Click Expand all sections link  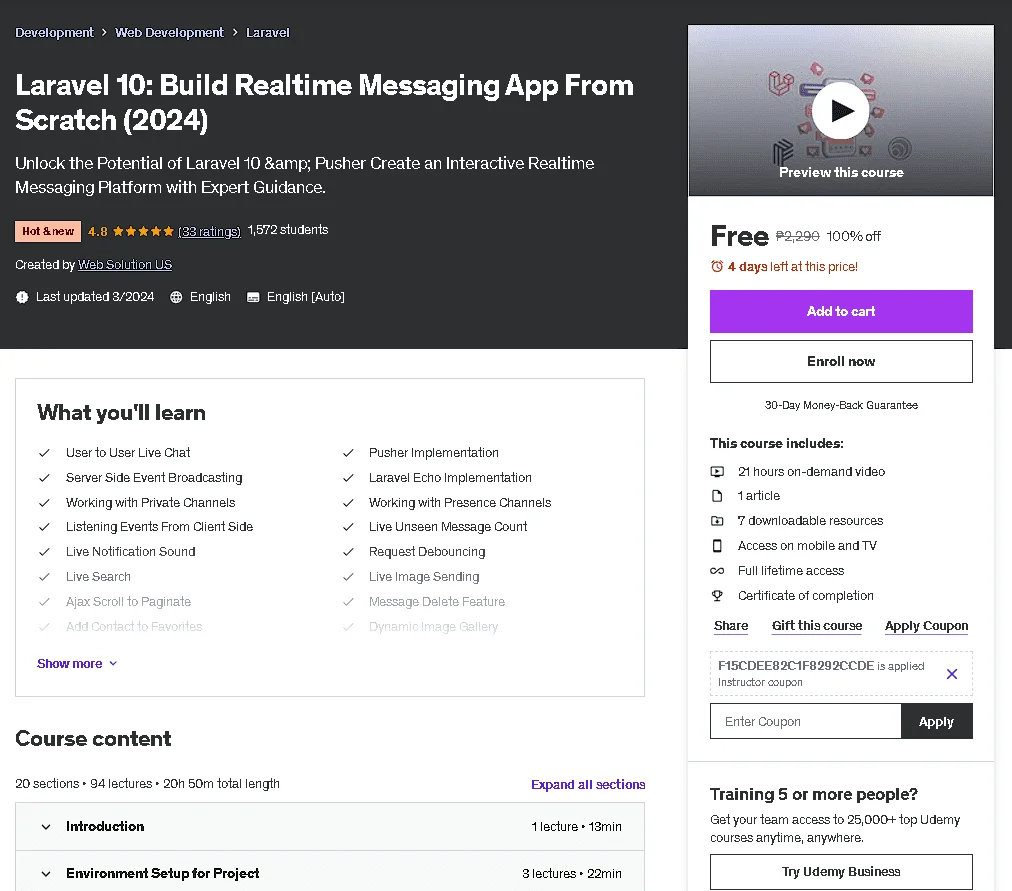(588, 784)
